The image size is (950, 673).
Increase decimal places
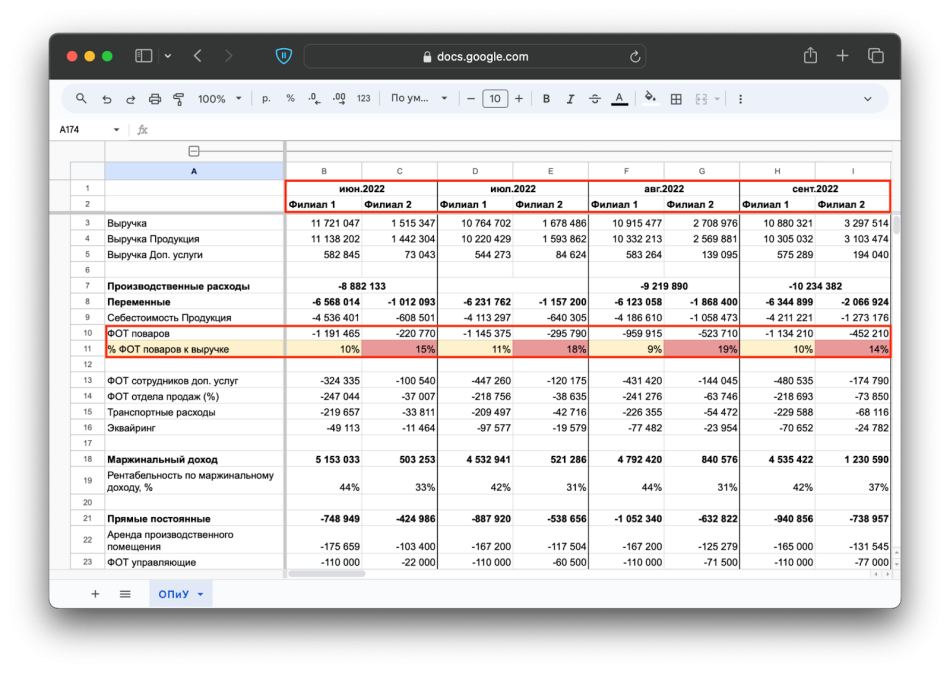(x=339, y=99)
